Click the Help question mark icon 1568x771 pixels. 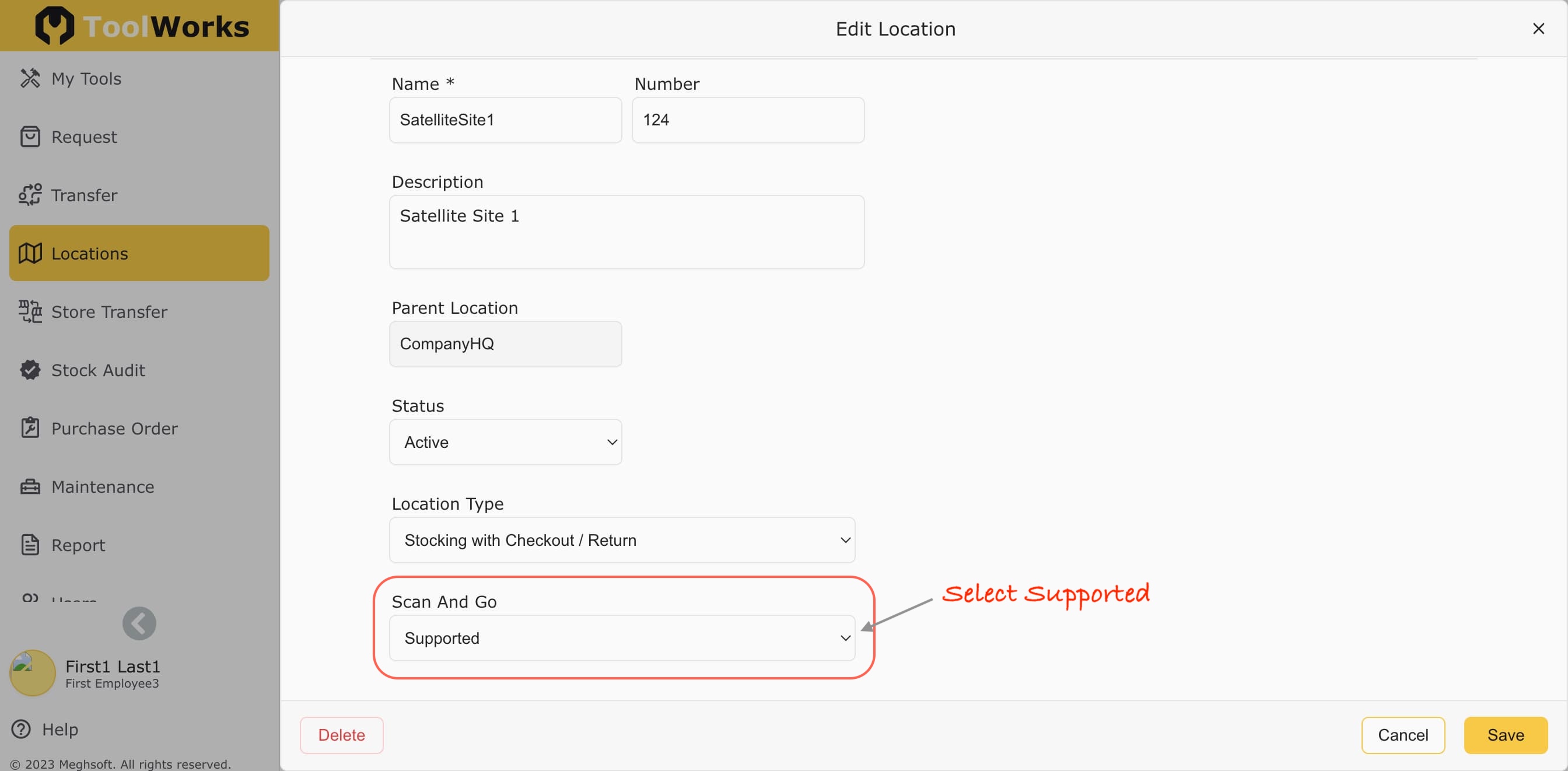coord(22,729)
